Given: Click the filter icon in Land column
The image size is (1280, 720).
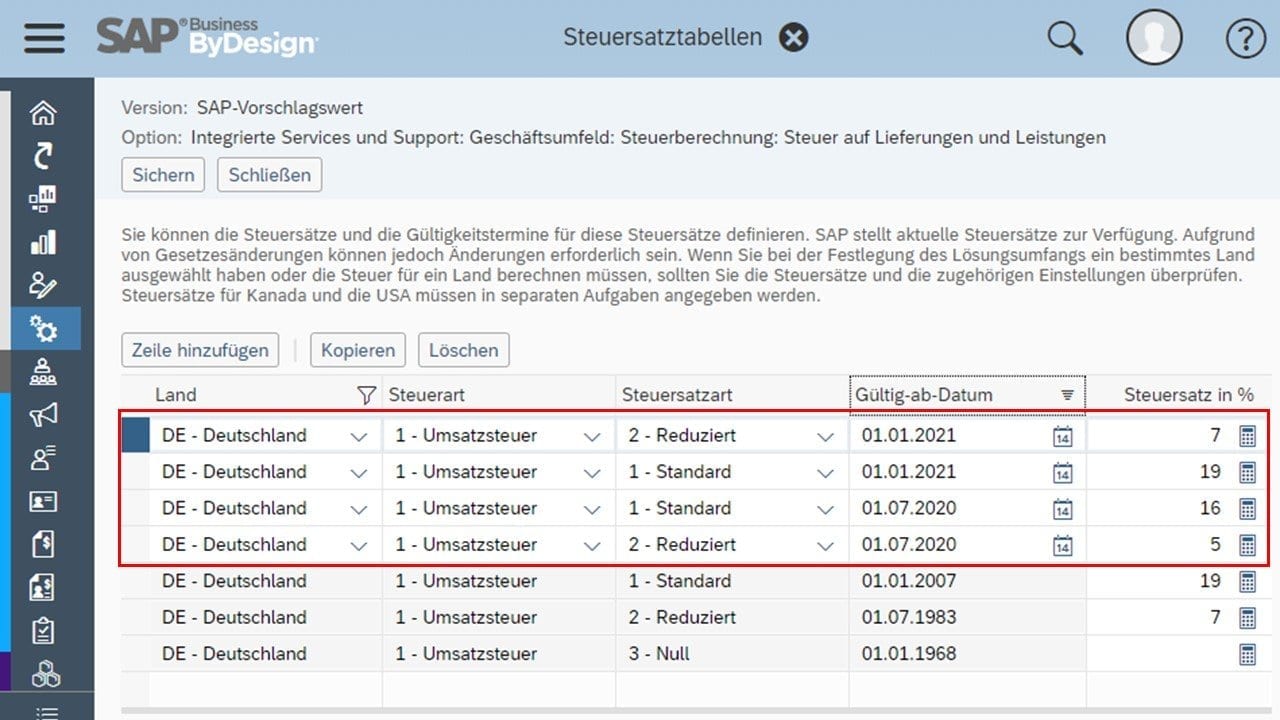Looking at the screenshot, I should 367,395.
